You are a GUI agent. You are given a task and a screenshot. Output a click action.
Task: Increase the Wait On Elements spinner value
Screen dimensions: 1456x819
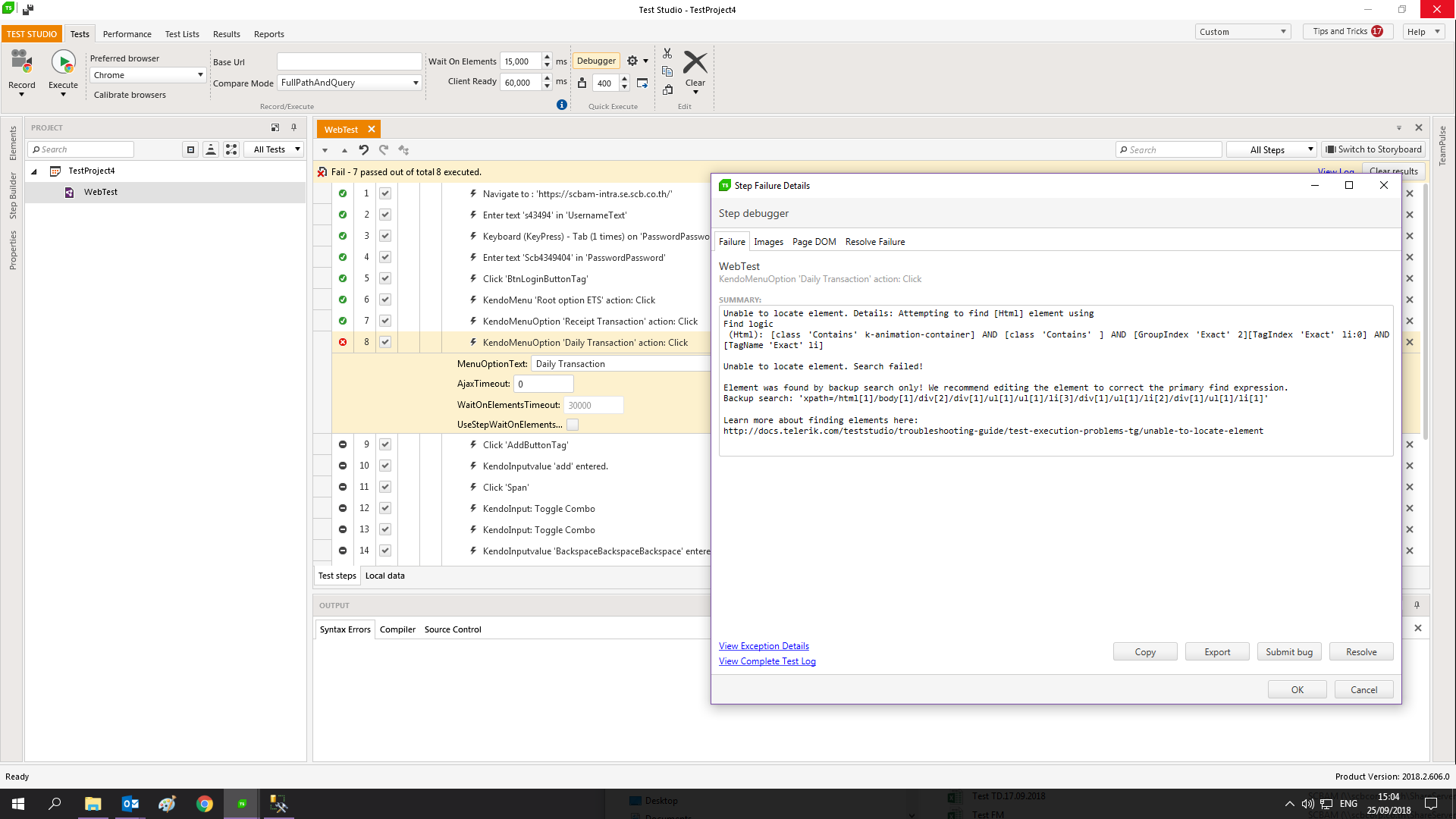pyautogui.click(x=548, y=58)
